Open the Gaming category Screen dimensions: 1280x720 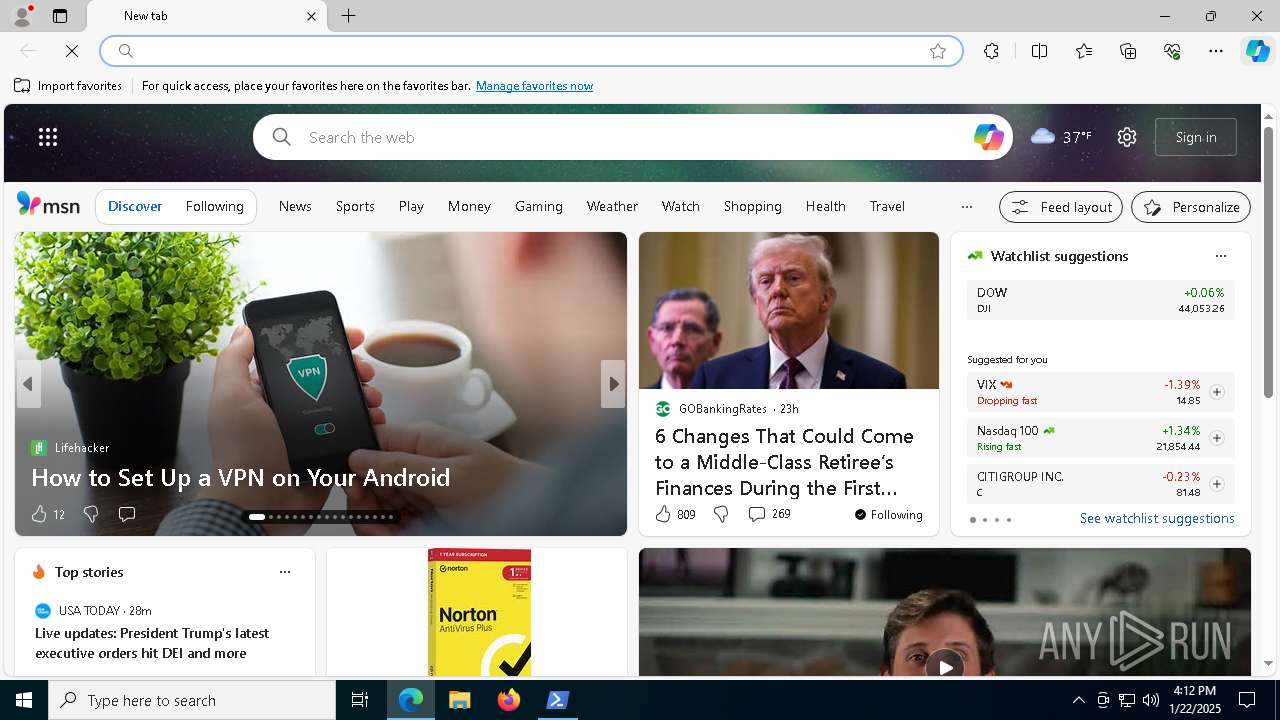click(539, 206)
